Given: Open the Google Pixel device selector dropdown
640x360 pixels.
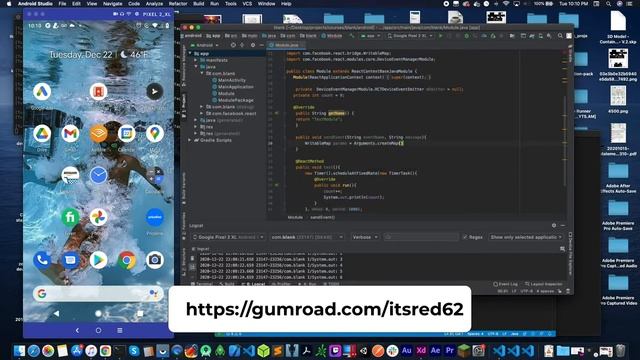Looking at the screenshot, I should pyautogui.click(x=410, y=36).
